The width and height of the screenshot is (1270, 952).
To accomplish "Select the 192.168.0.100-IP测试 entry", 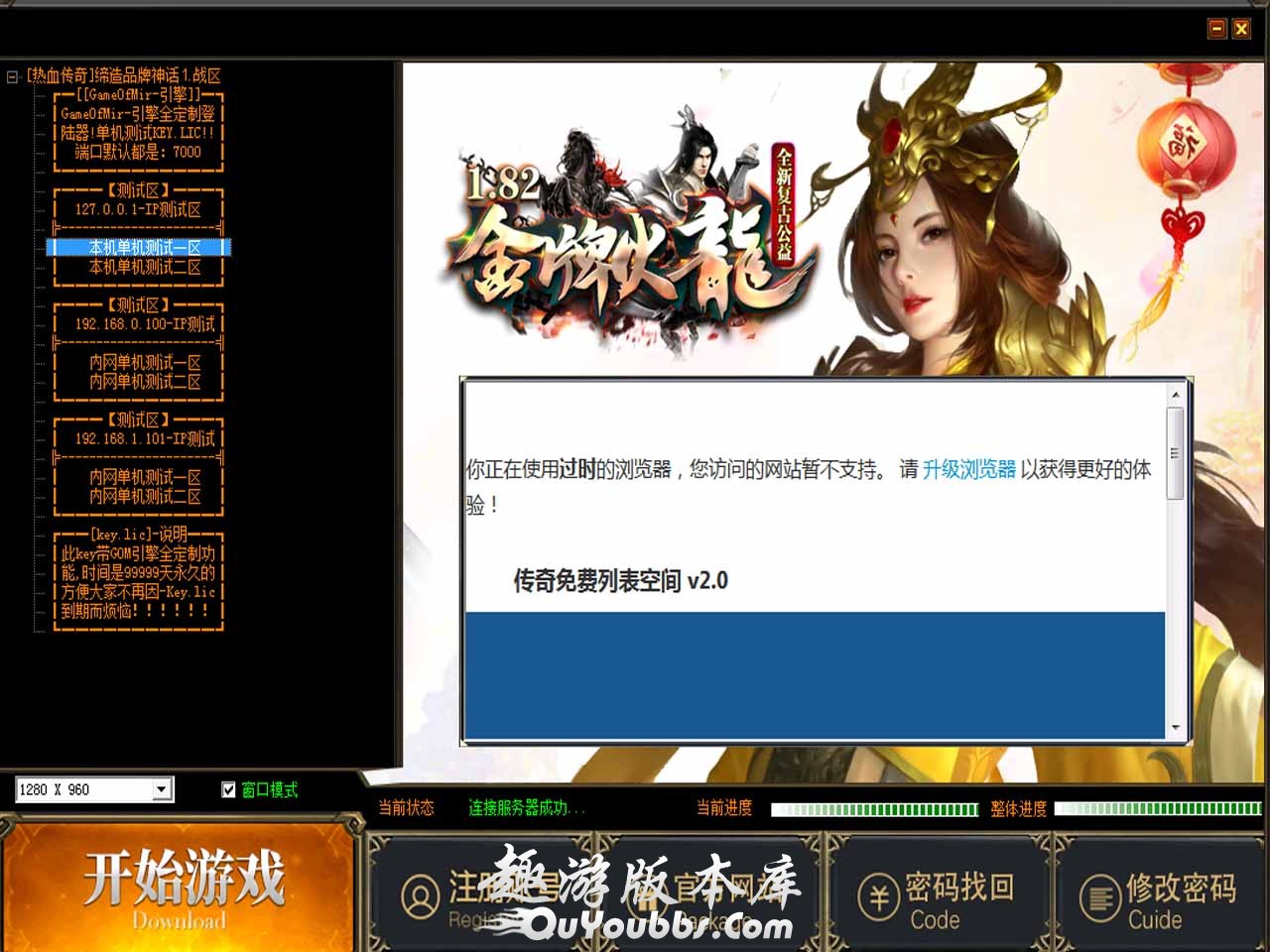I will (145, 323).
